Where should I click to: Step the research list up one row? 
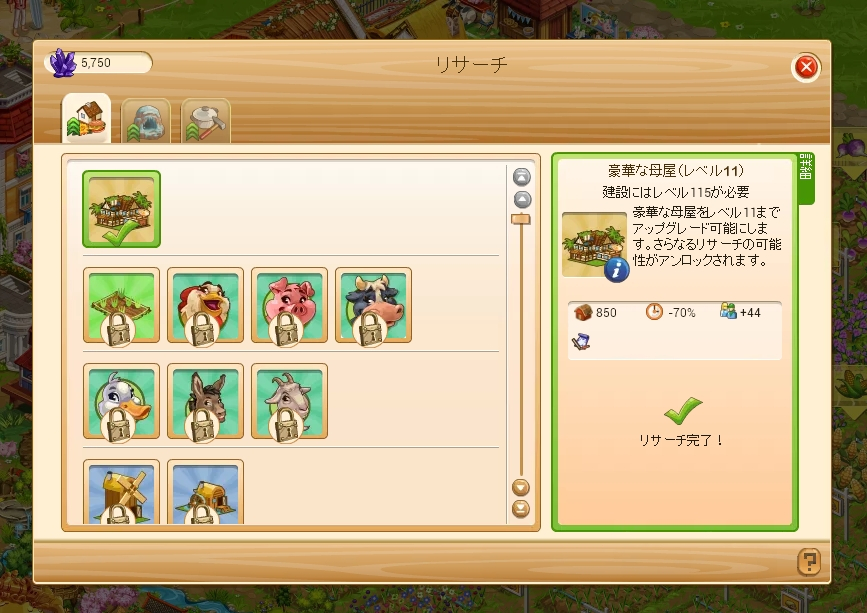pos(521,200)
